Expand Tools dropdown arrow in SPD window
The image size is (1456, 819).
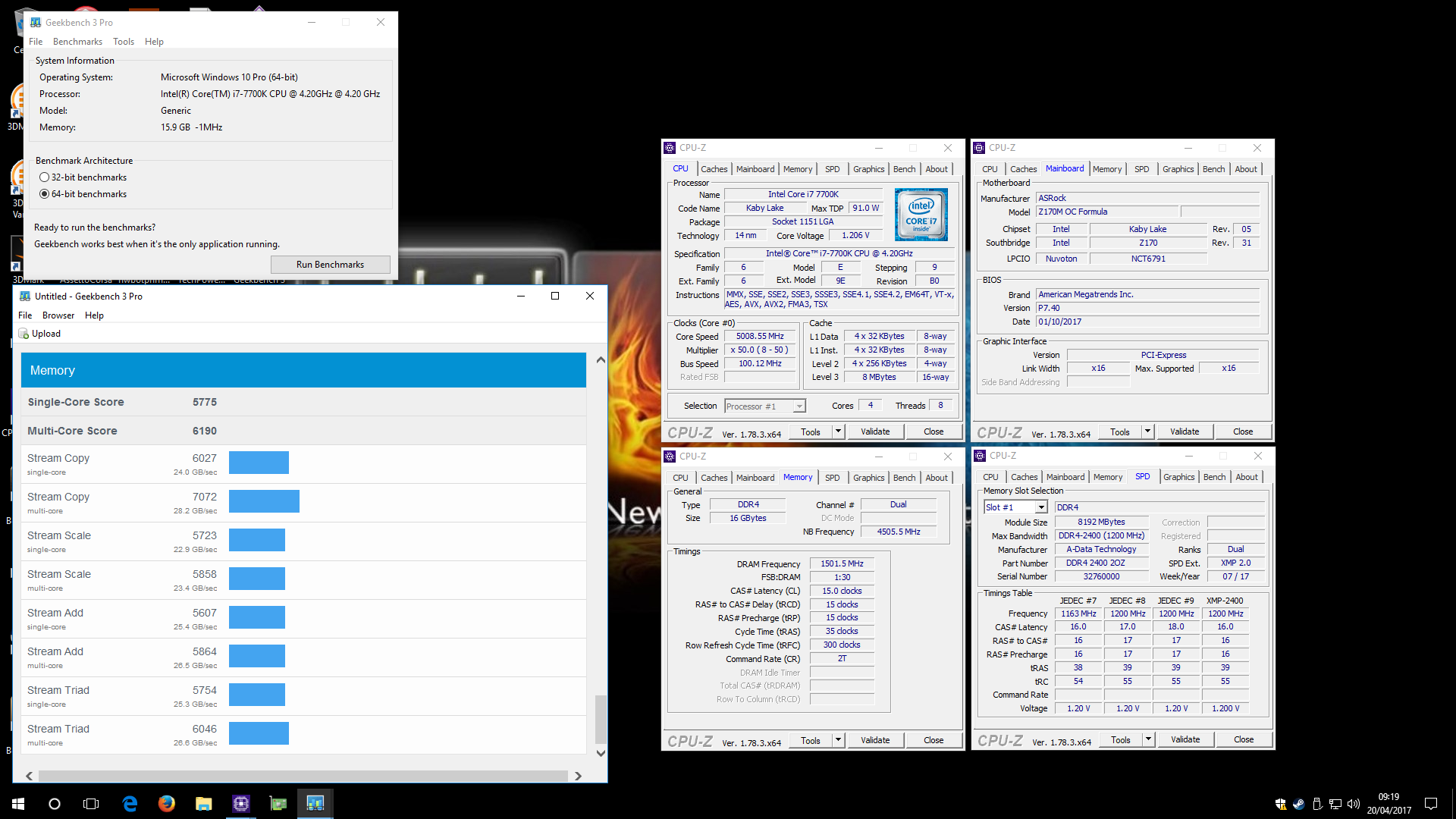click(x=1148, y=739)
